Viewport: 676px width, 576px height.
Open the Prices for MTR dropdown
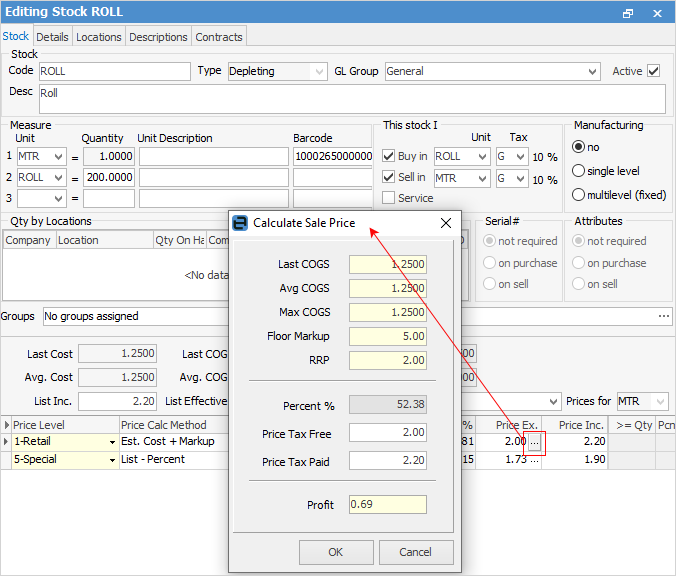660,401
